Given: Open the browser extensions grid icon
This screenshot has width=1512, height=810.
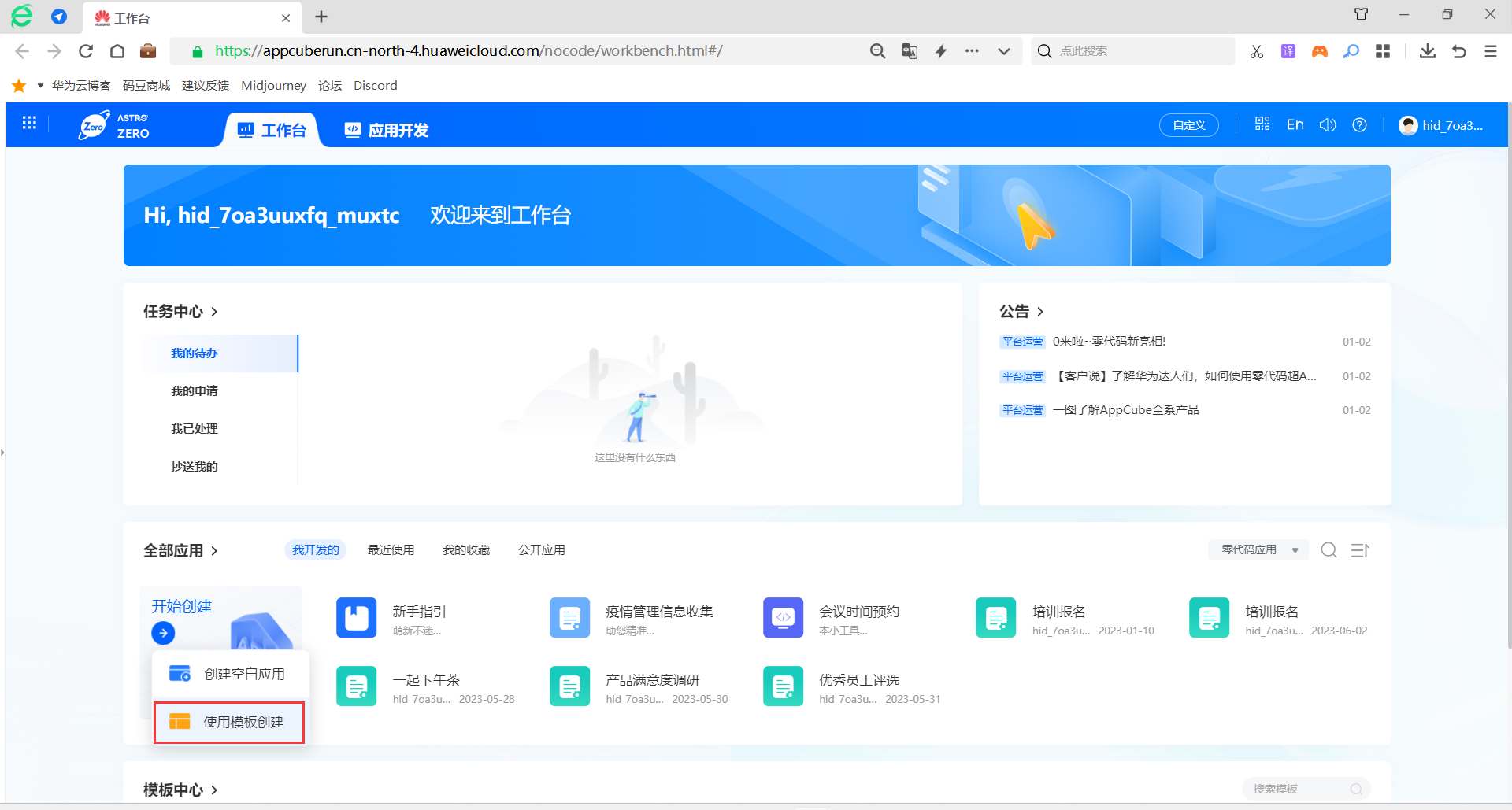Looking at the screenshot, I should tap(1383, 51).
